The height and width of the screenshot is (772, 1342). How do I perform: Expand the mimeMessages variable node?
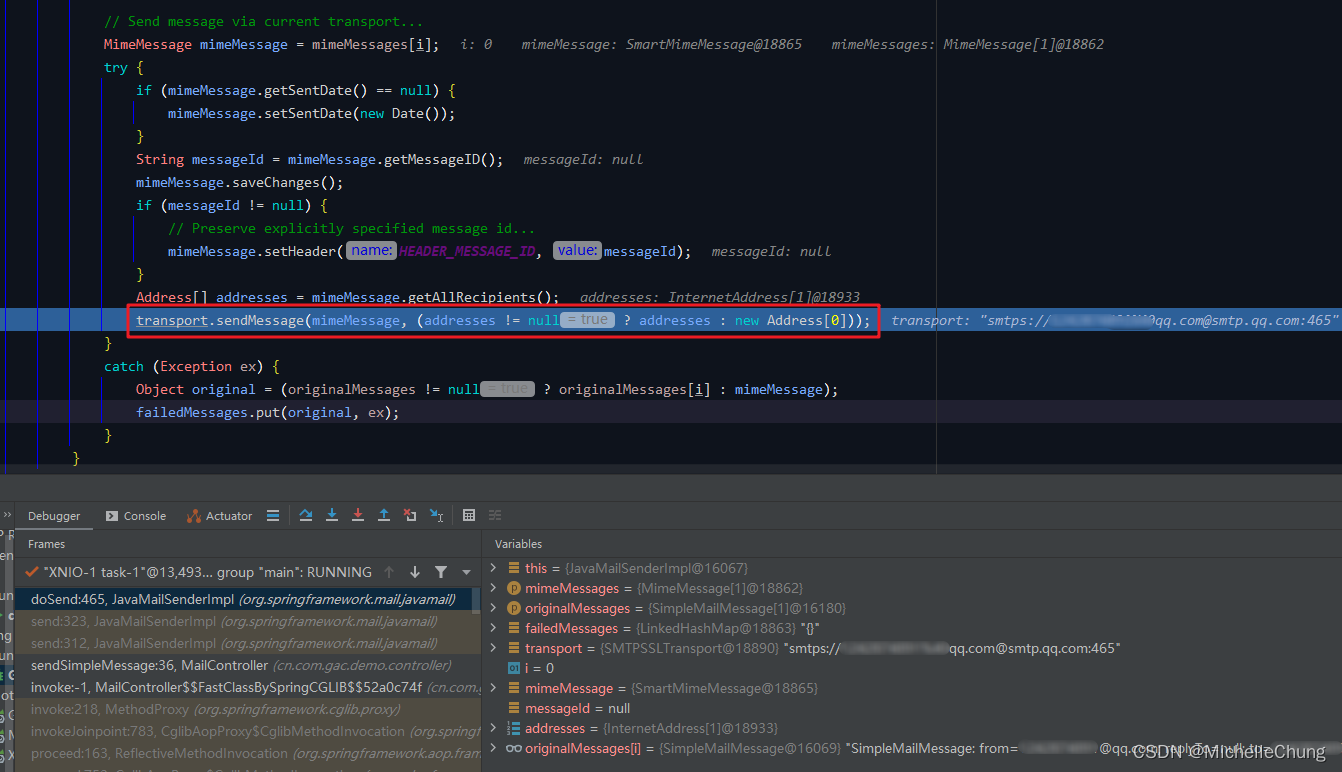pos(493,588)
